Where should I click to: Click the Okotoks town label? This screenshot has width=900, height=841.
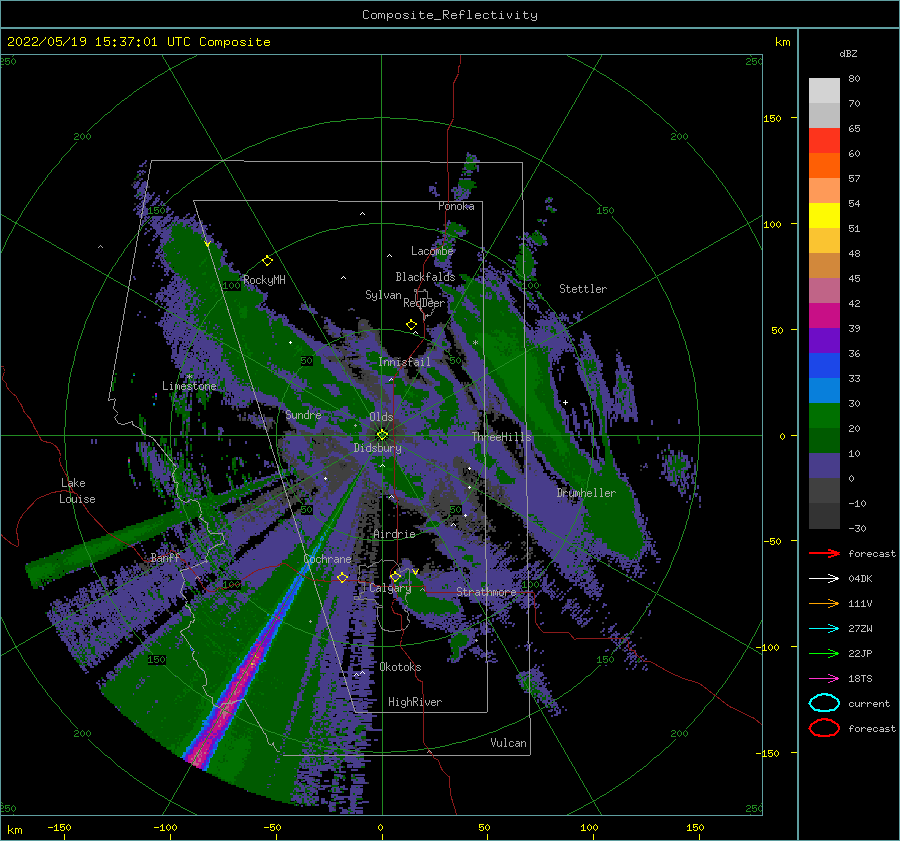pyautogui.click(x=400, y=667)
